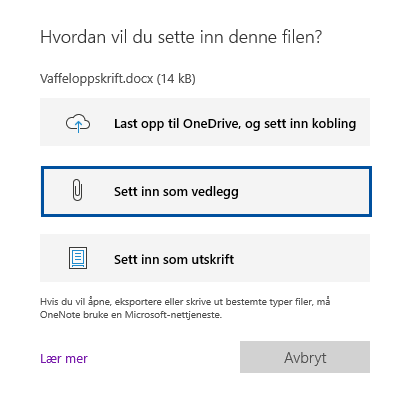409x397 pixels.
Task: Click the paperclip attachment icon
Action: tap(77, 190)
